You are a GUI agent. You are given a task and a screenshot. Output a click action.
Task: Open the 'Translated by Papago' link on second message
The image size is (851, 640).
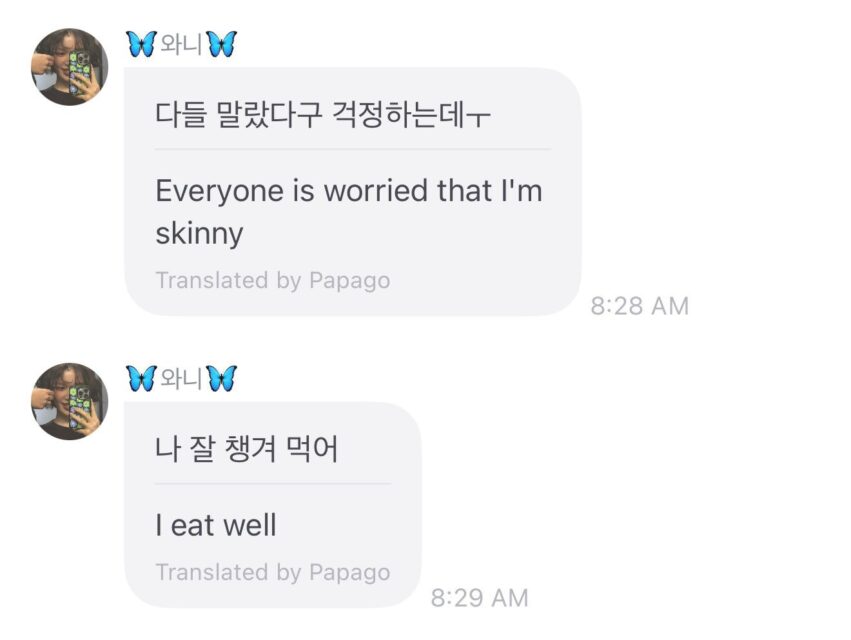[272, 572]
